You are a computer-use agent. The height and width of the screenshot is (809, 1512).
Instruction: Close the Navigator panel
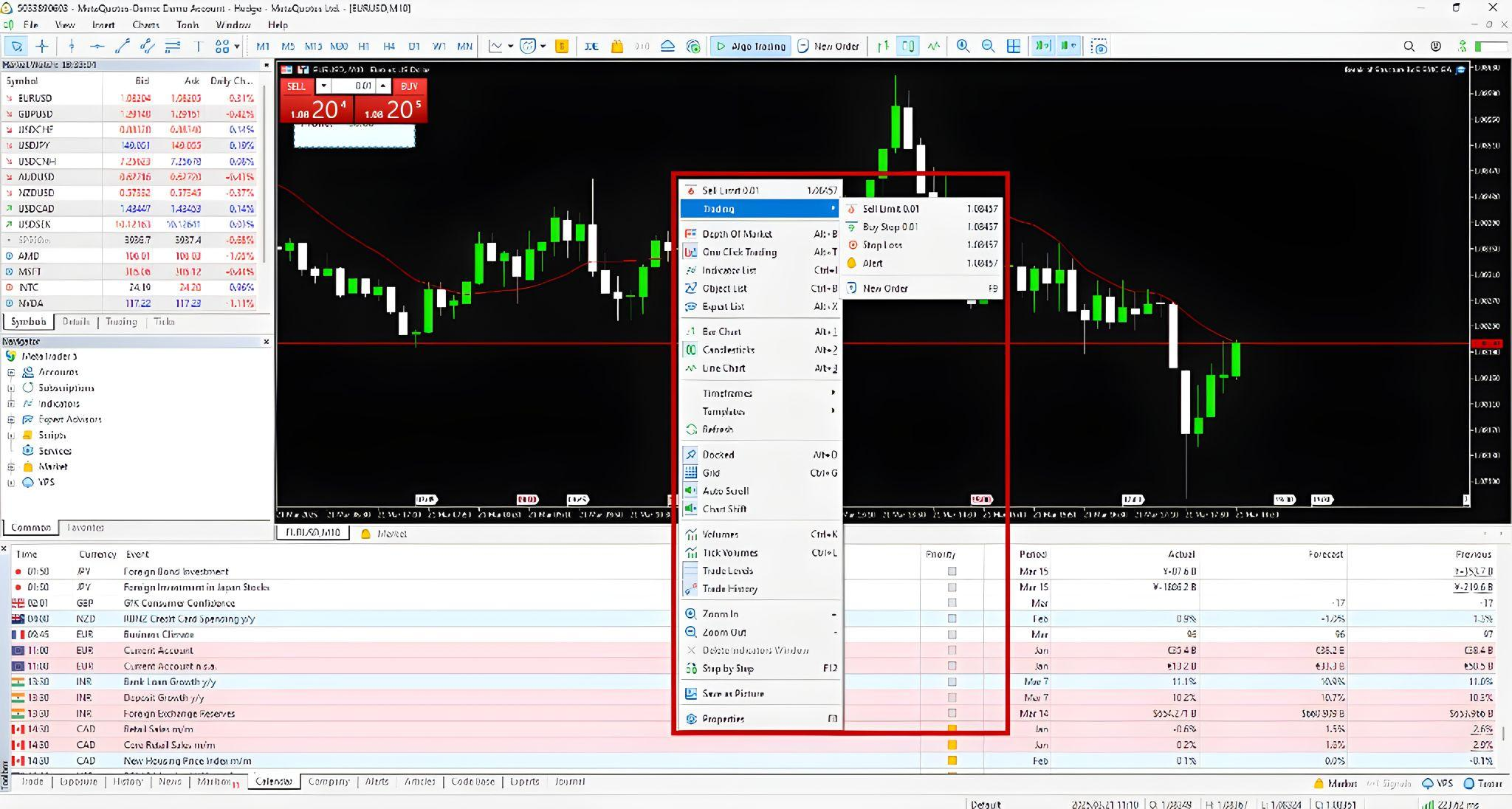point(267,342)
